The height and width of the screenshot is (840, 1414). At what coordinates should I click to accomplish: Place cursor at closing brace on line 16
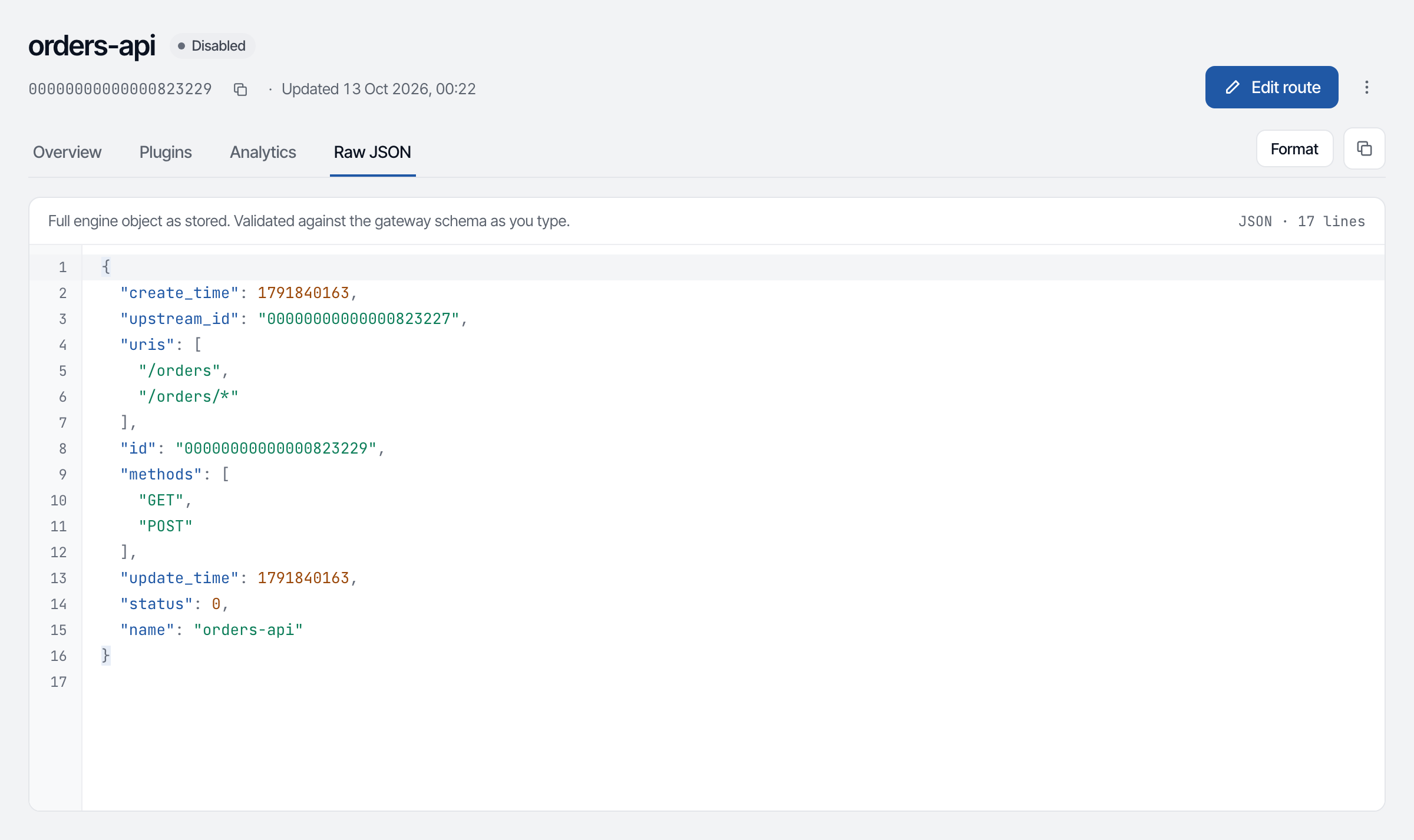point(106,656)
